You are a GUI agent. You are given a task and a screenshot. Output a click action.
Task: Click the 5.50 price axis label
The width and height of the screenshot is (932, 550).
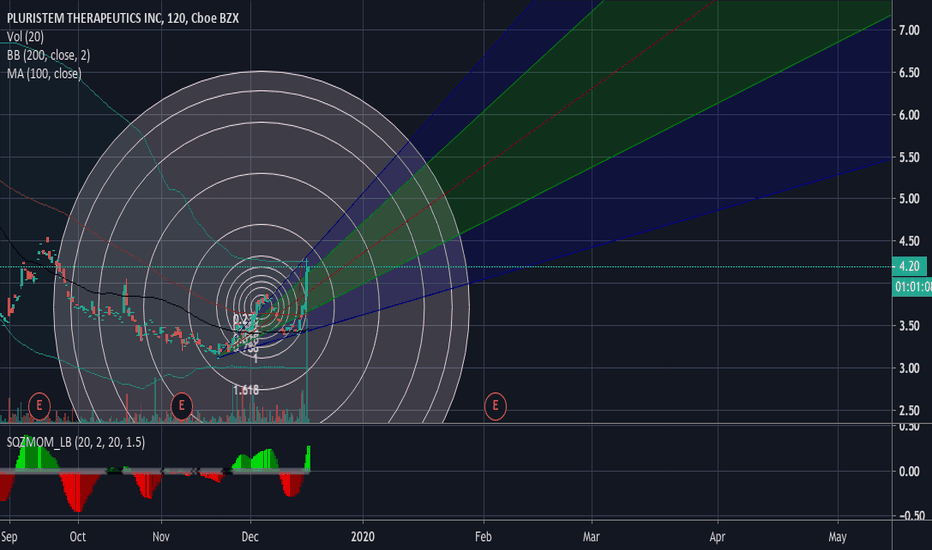[909, 158]
